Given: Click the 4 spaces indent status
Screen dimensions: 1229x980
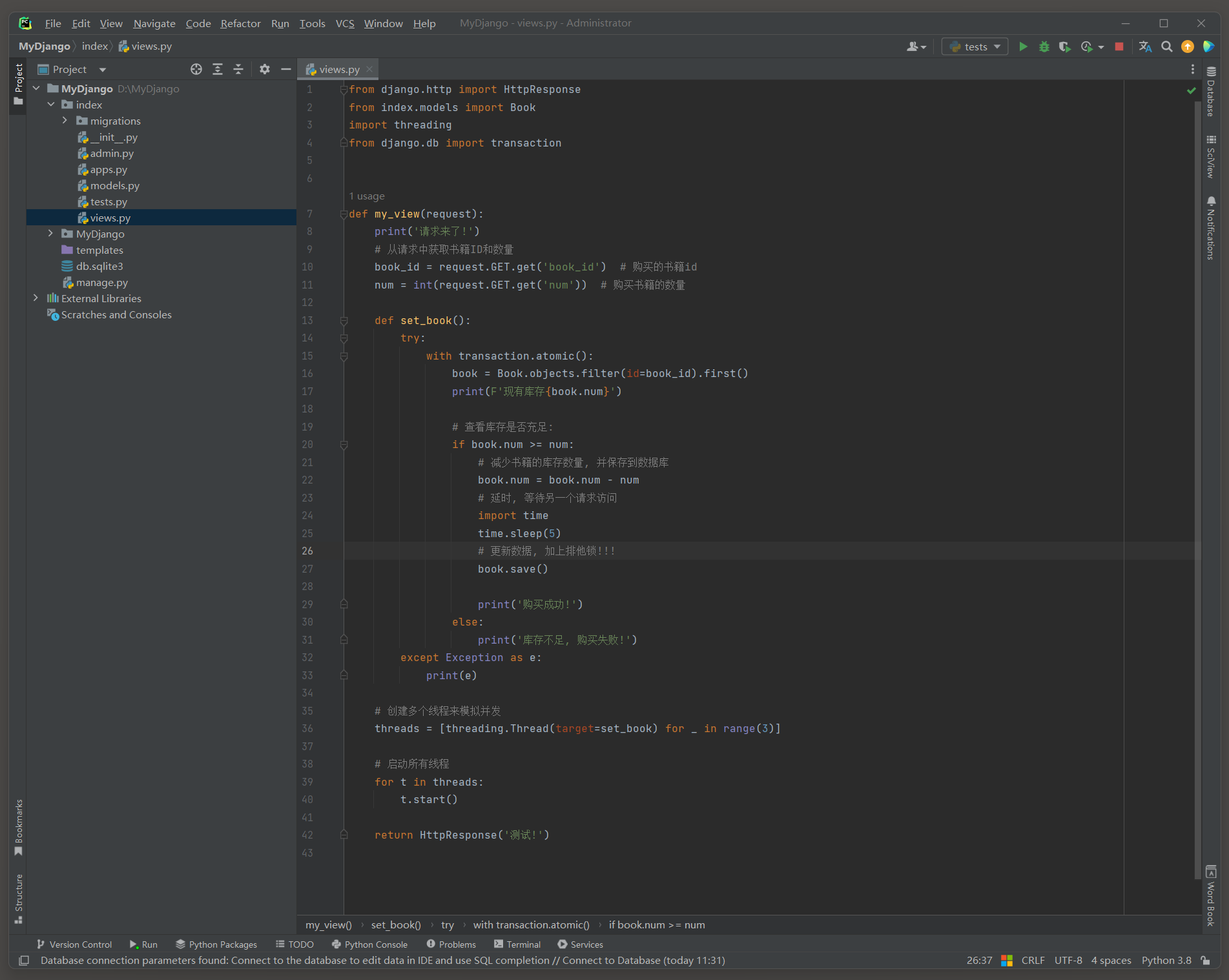Looking at the screenshot, I should [1111, 961].
